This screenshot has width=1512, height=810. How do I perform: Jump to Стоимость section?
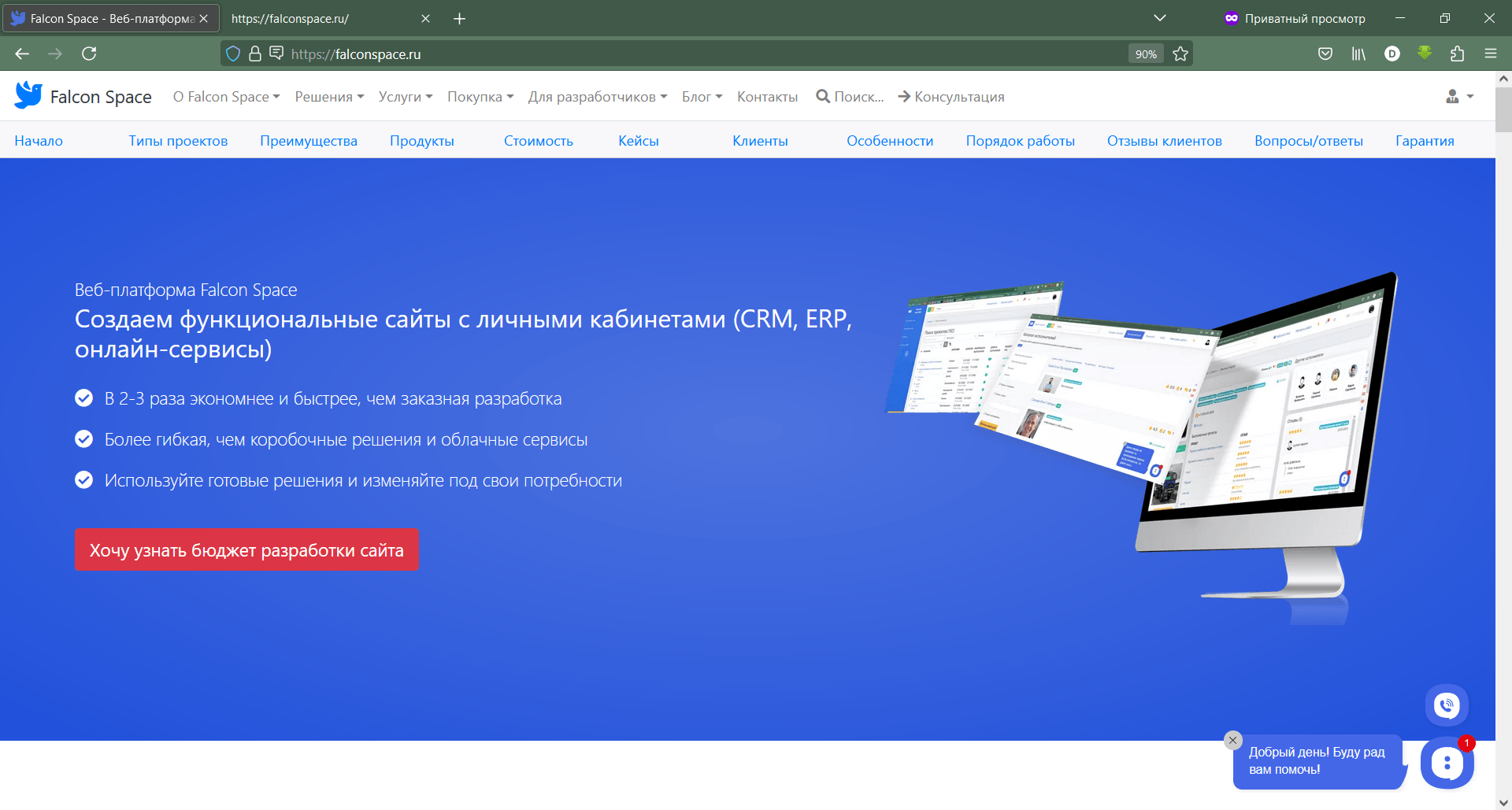point(539,141)
